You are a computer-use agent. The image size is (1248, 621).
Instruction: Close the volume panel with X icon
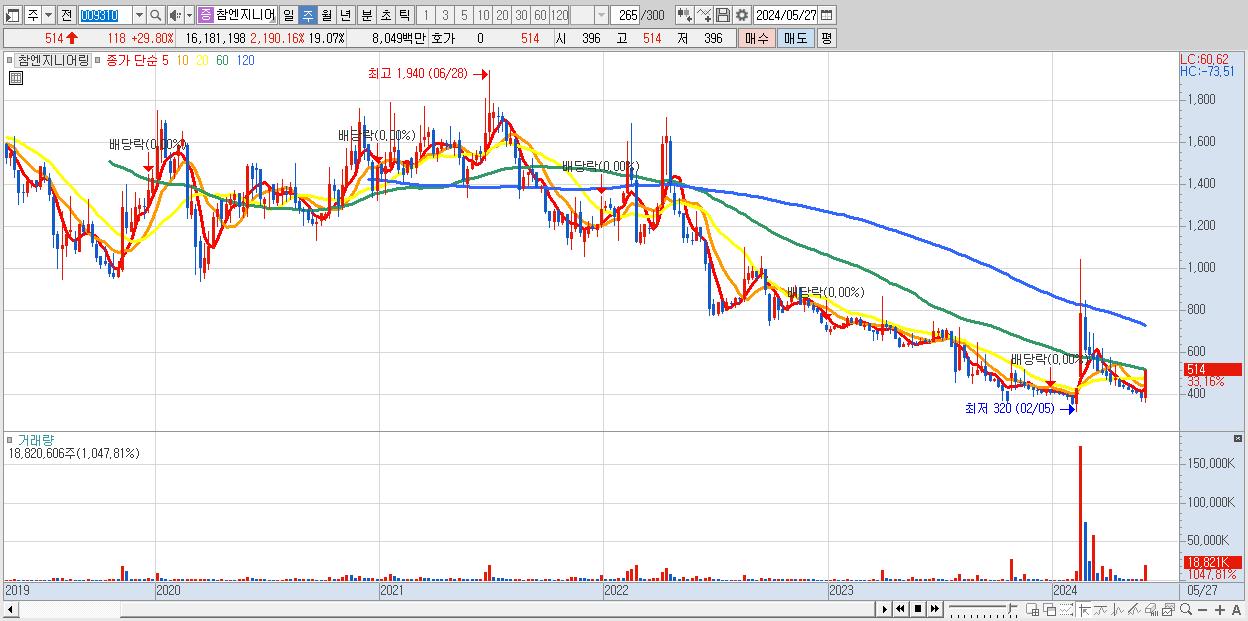coord(1239,439)
